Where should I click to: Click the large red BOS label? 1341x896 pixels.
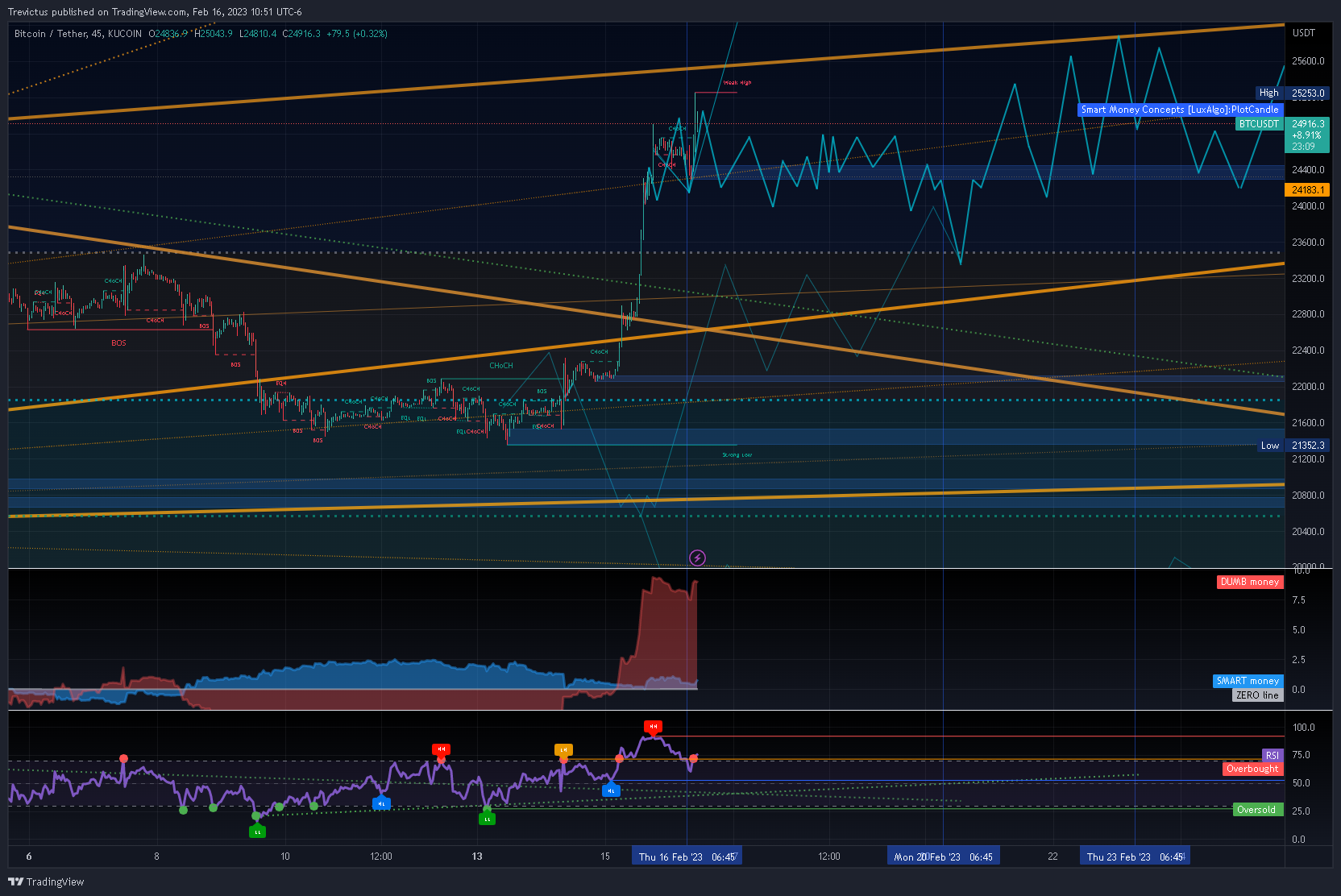(118, 343)
